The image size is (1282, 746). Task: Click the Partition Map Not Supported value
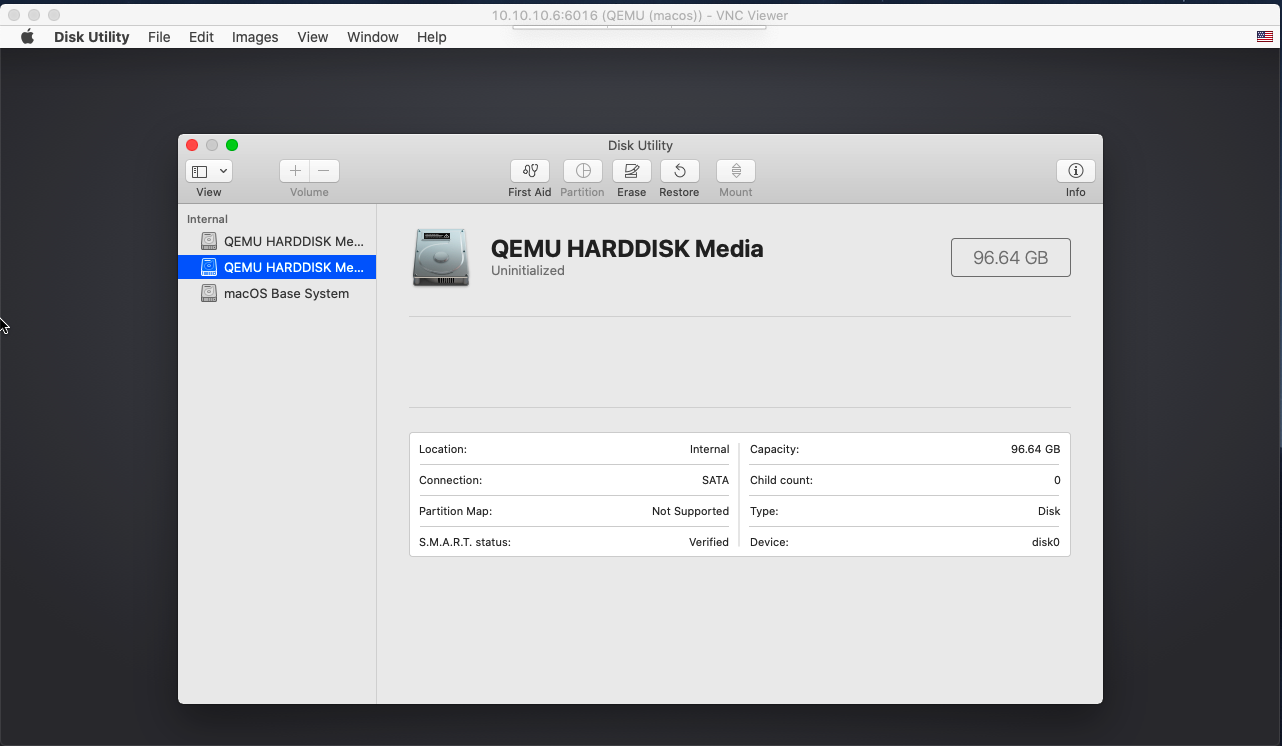click(690, 511)
